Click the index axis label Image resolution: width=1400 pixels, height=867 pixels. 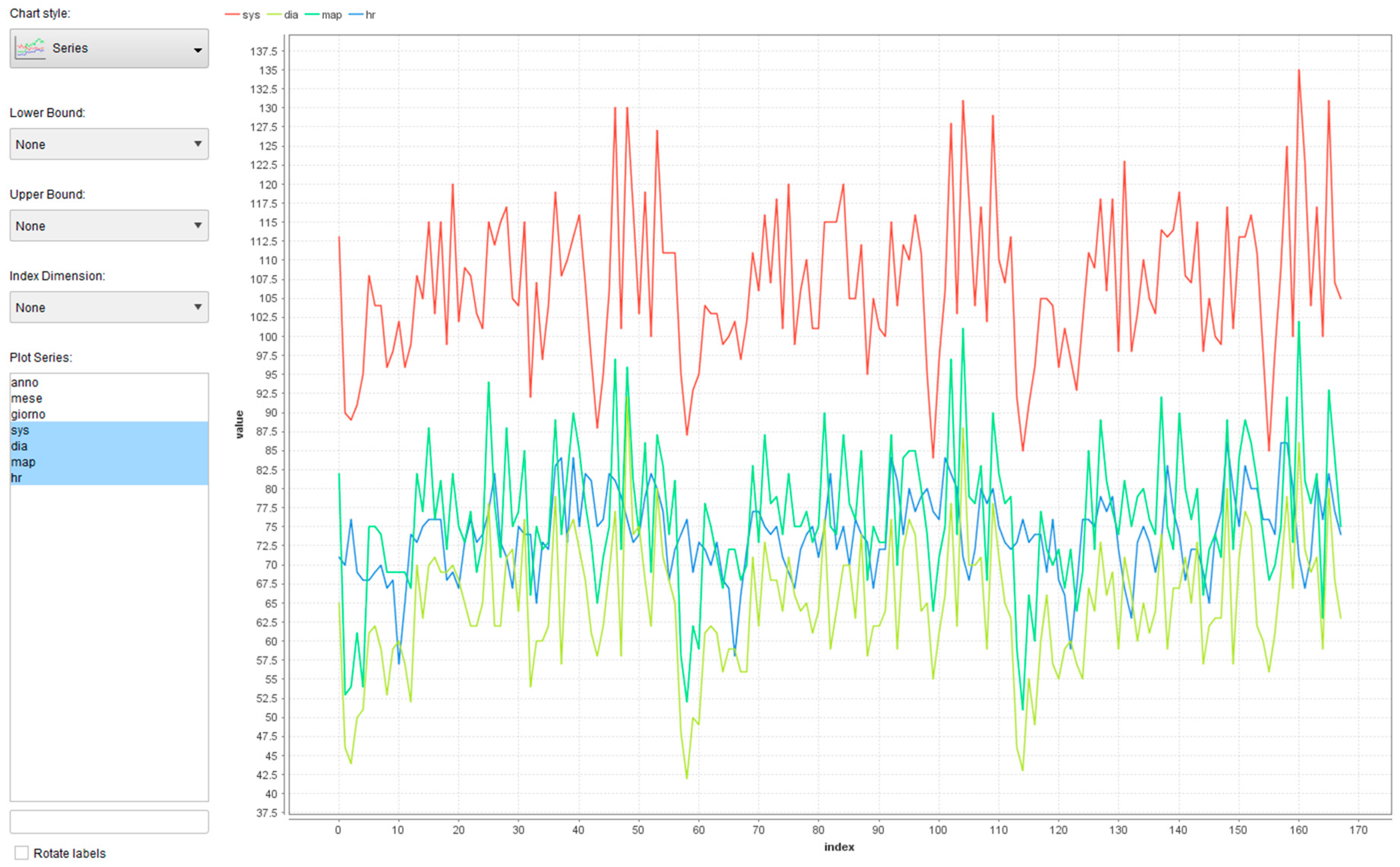pyautogui.click(x=839, y=847)
